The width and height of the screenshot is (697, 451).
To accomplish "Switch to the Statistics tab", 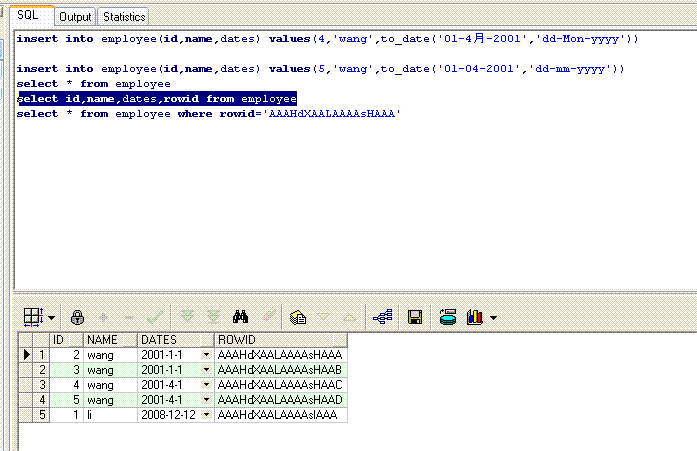I will (x=124, y=17).
